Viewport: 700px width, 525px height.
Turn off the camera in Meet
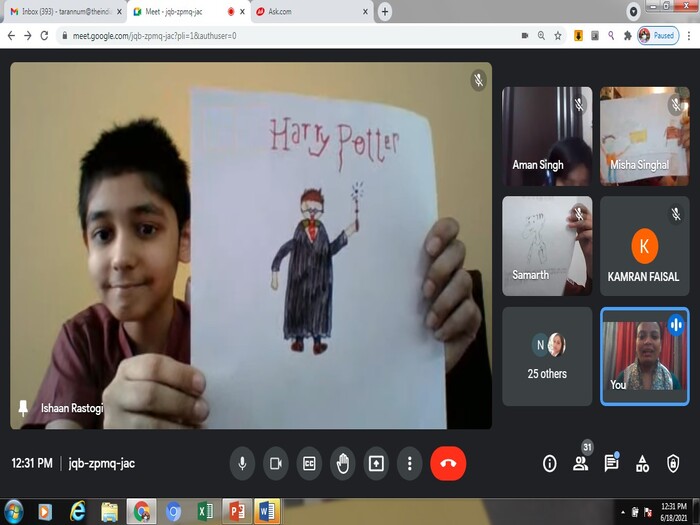[x=275, y=463]
